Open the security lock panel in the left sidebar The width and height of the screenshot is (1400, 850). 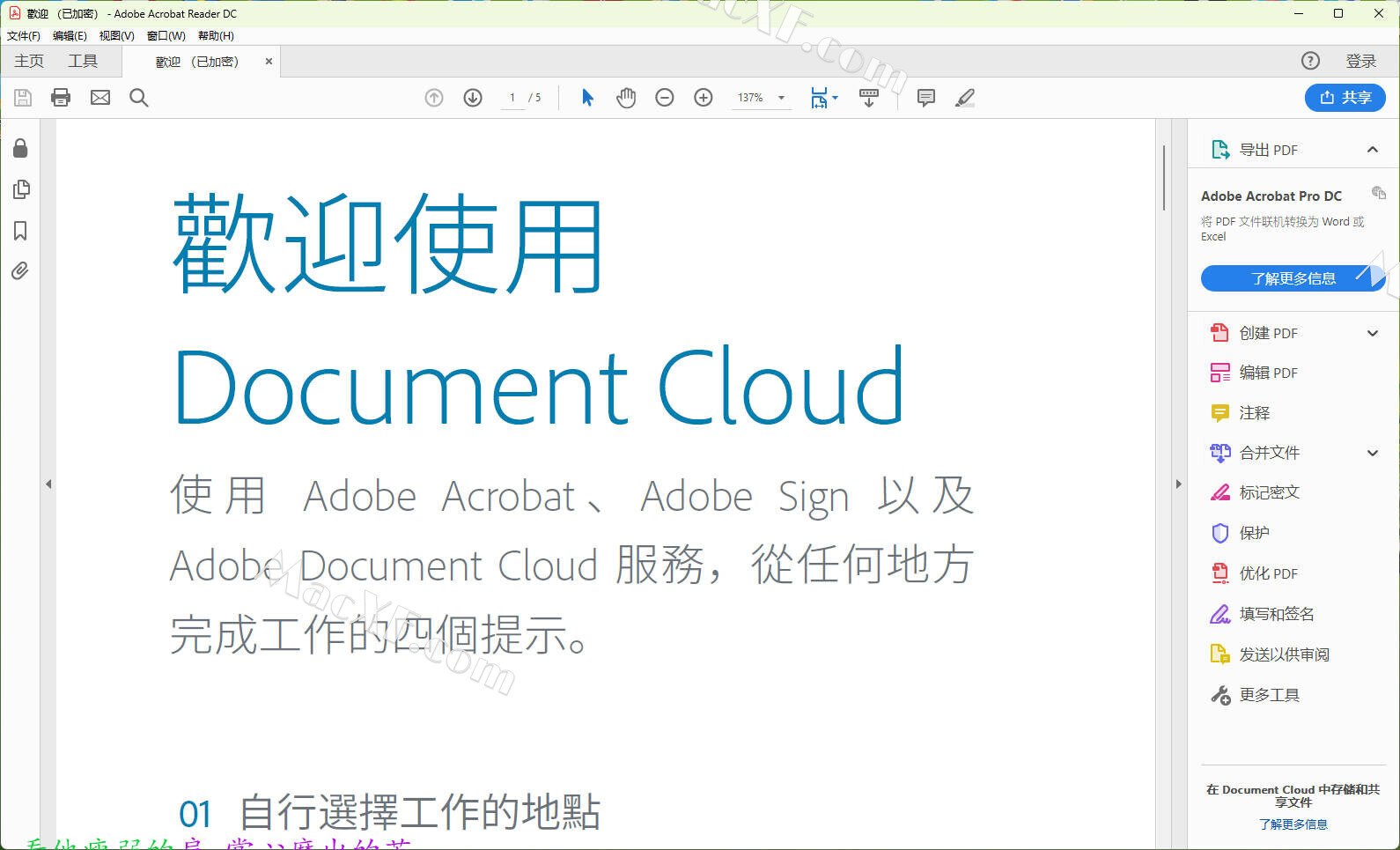point(20,148)
